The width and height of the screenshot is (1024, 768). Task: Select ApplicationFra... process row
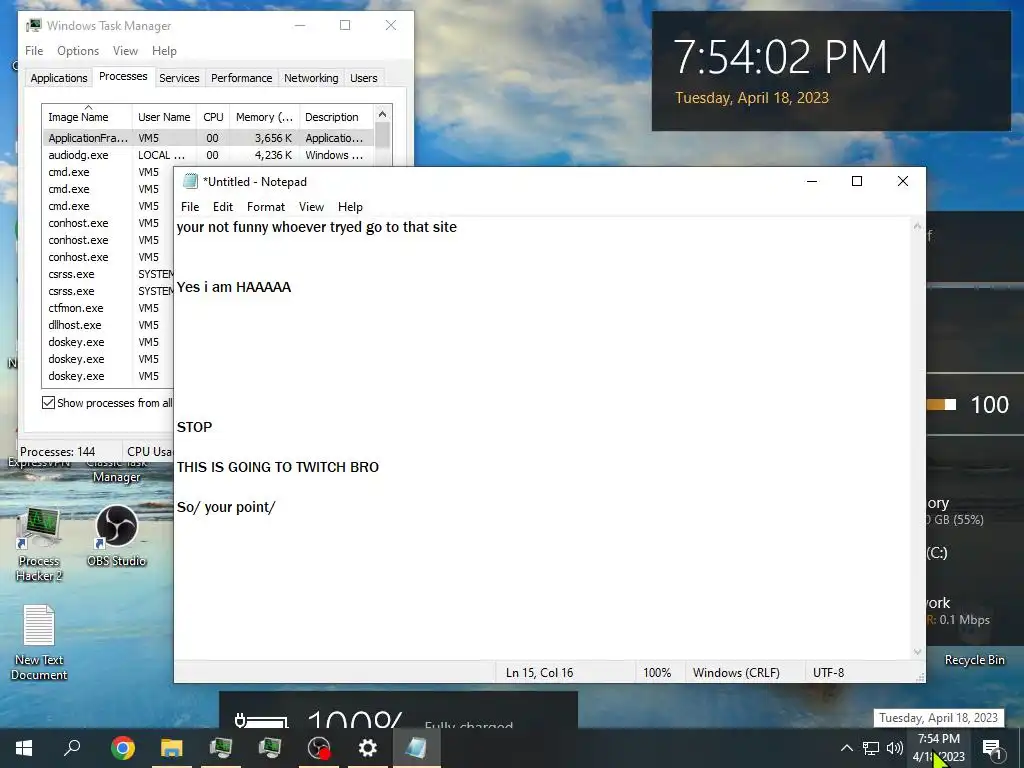[208, 138]
